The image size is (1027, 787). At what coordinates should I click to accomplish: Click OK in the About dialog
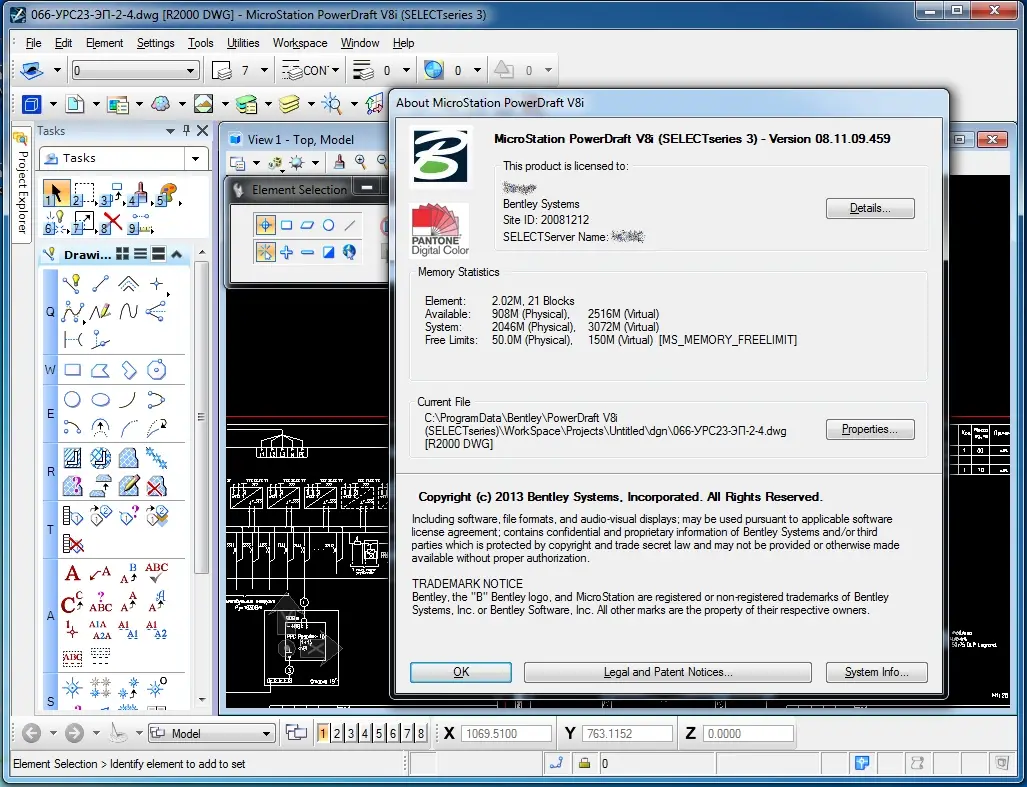(x=461, y=672)
